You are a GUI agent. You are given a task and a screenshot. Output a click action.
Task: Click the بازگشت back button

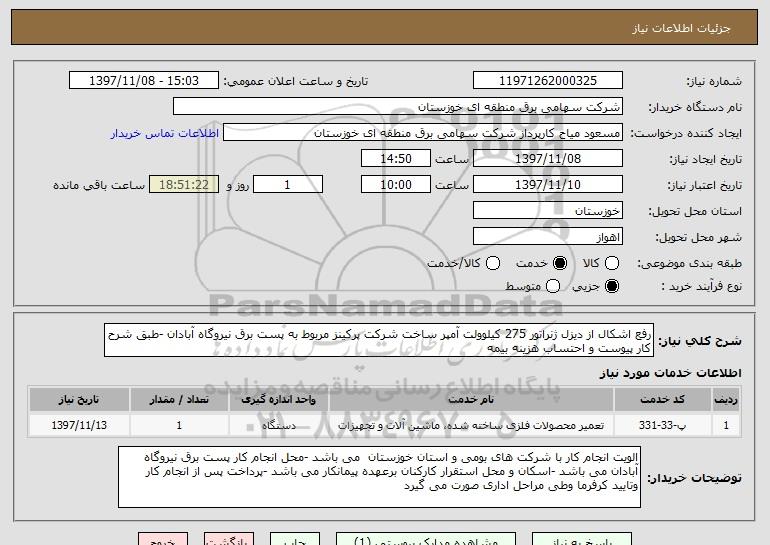point(229,539)
